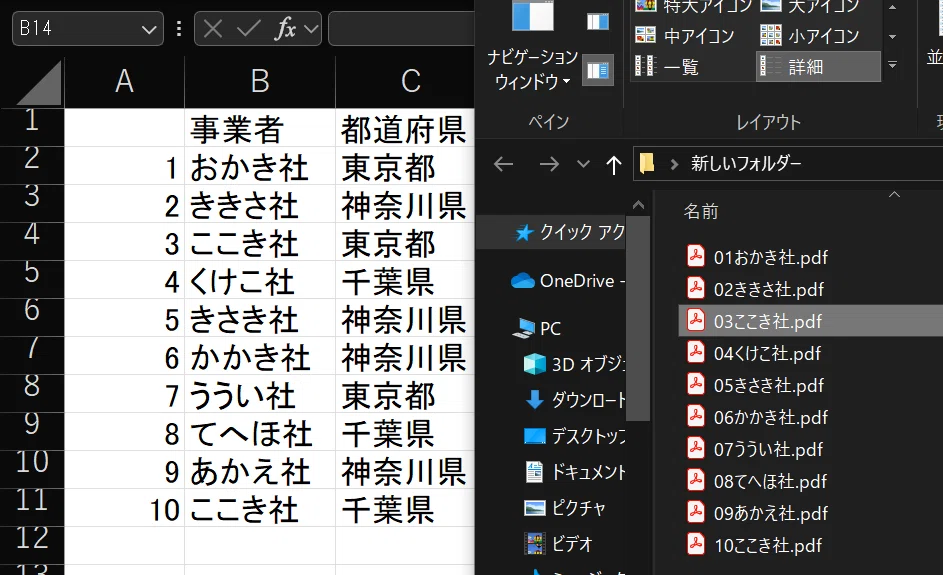The height and width of the screenshot is (575, 943).
Task: Select column A header
Action: point(124,81)
